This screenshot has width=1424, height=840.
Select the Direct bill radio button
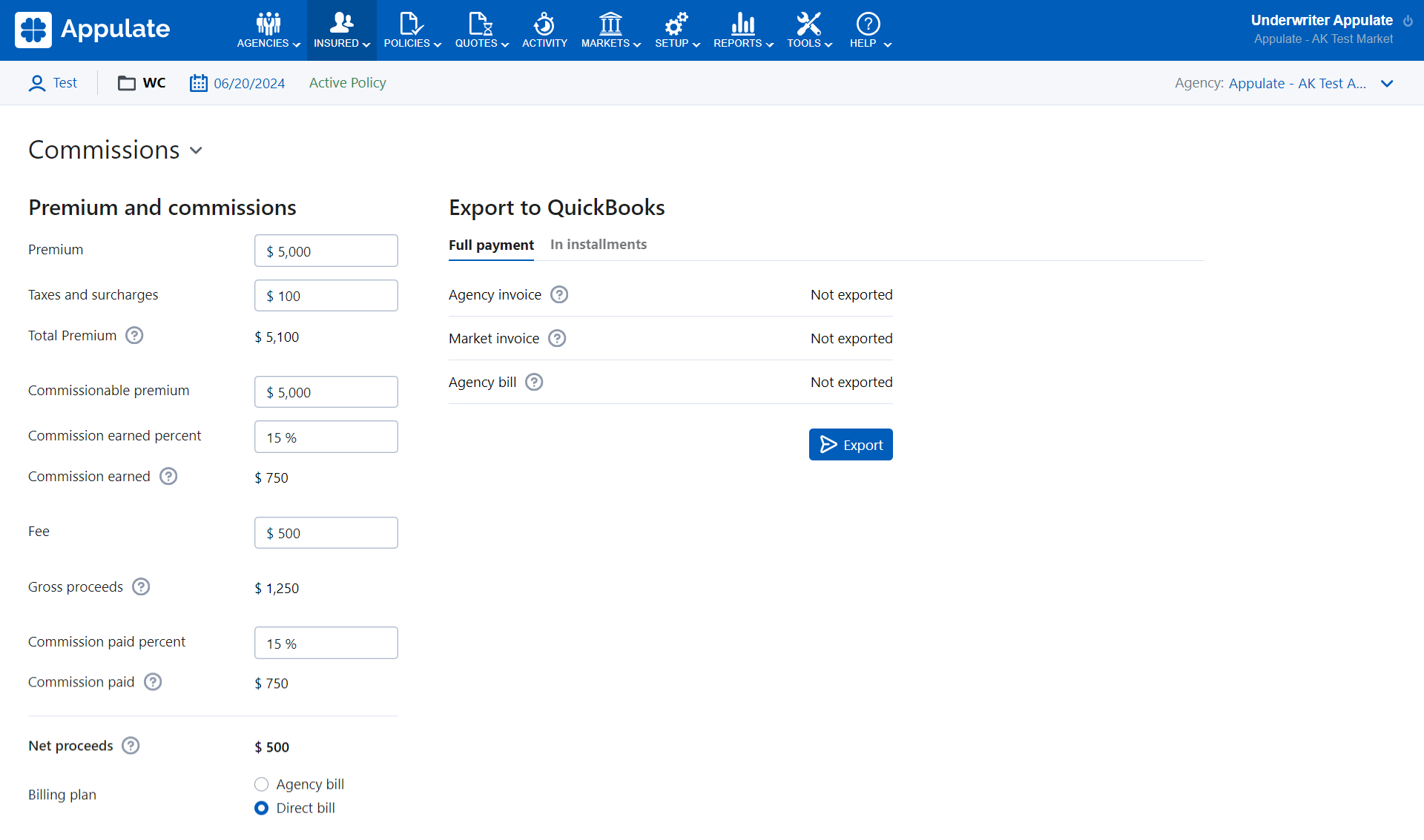click(x=261, y=808)
